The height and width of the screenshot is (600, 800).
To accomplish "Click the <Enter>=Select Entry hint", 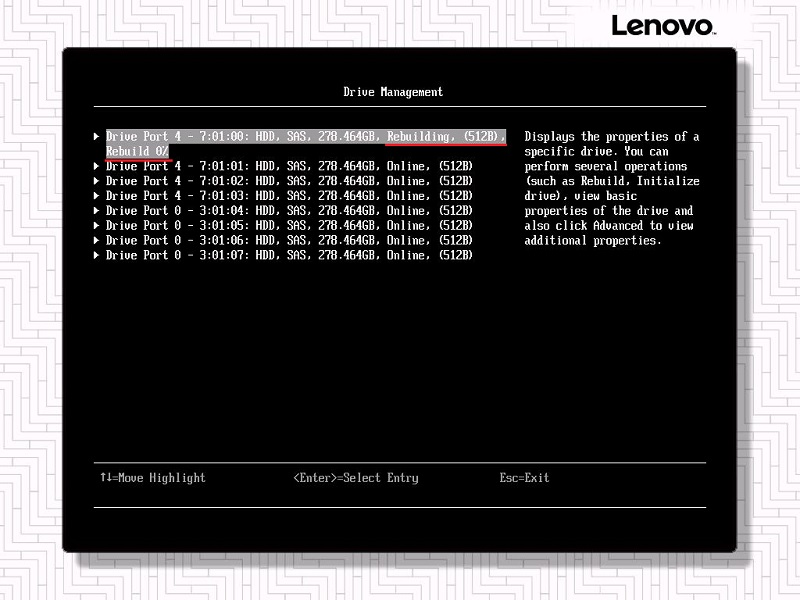I will pyautogui.click(x=356, y=478).
